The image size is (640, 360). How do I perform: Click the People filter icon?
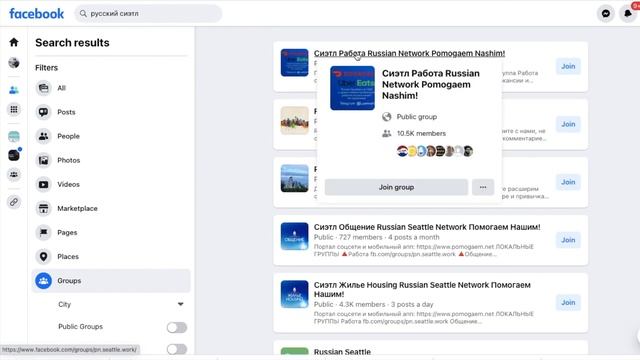[43, 136]
